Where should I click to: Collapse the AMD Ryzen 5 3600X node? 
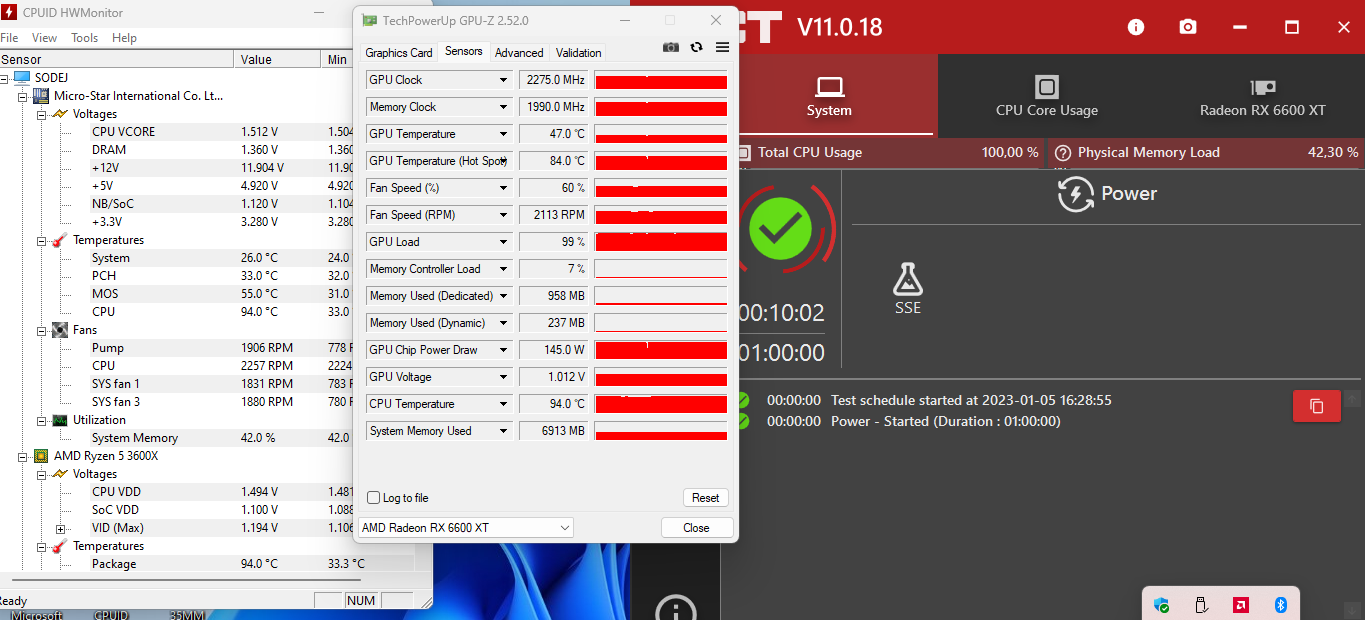click(x=23, y=456)
